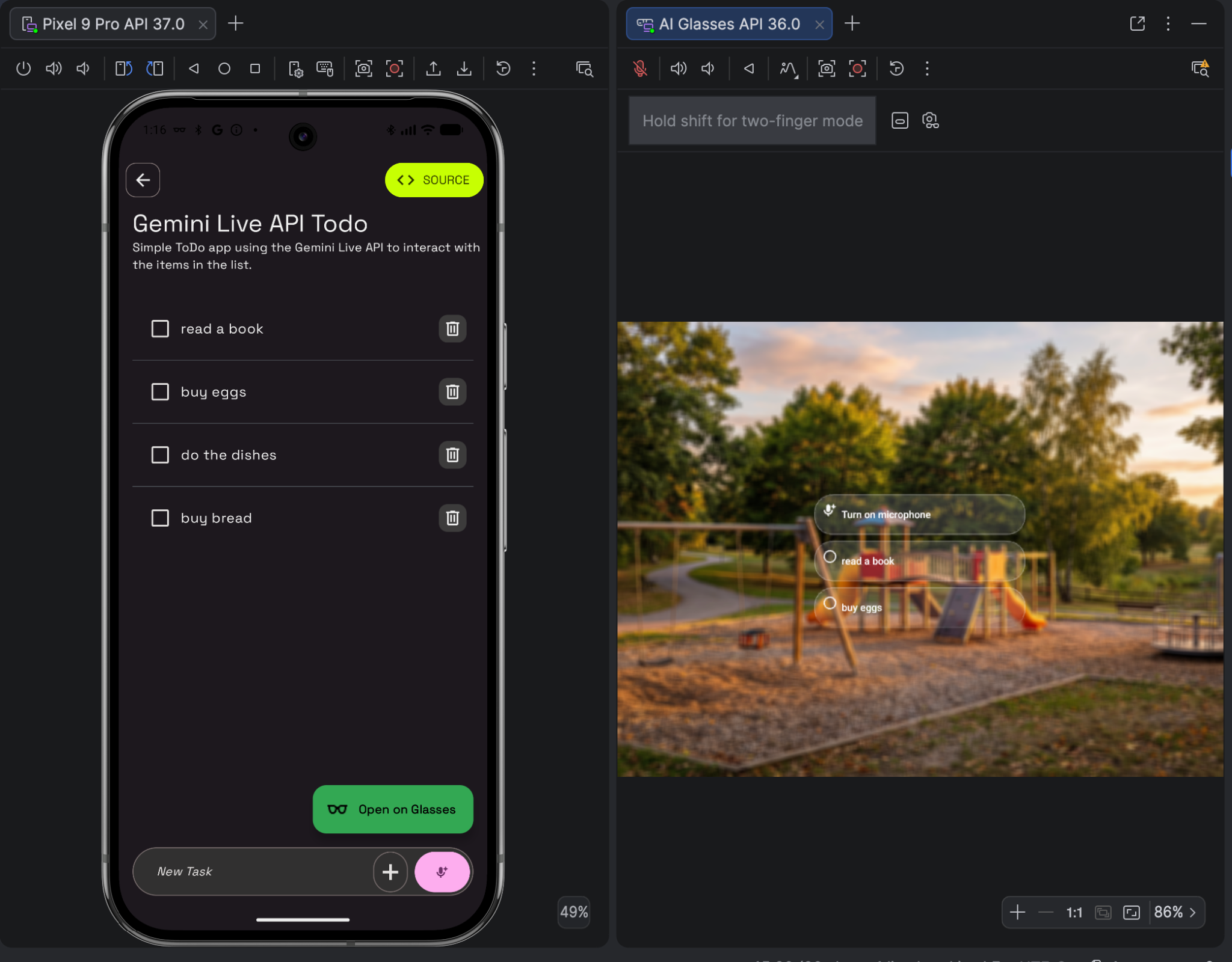
Task: Take a screenshot of the Pixel device
Action: [363, 69]
